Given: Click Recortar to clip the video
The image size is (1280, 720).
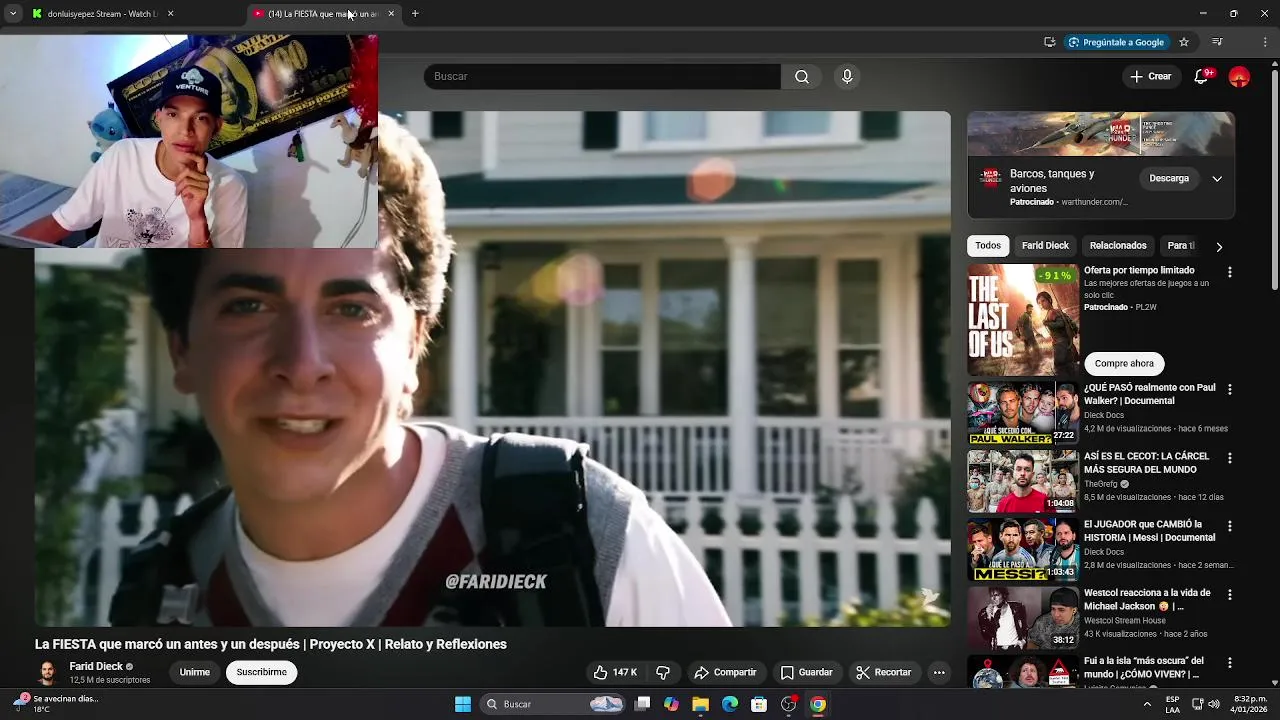Looking at the screenshot, I should pyautogui.click(x=884, y=673).
